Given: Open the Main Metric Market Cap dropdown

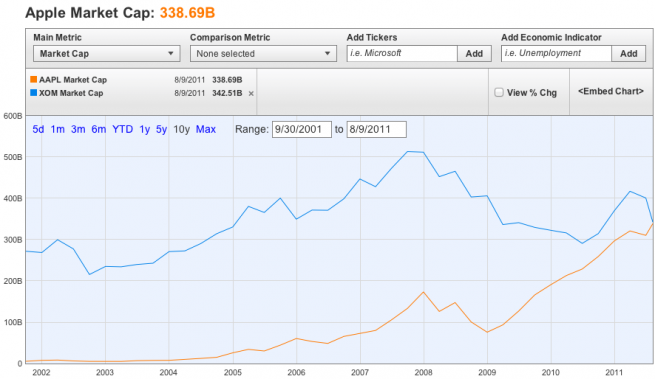Looking at the screenshot, I should tap(107, 53).
